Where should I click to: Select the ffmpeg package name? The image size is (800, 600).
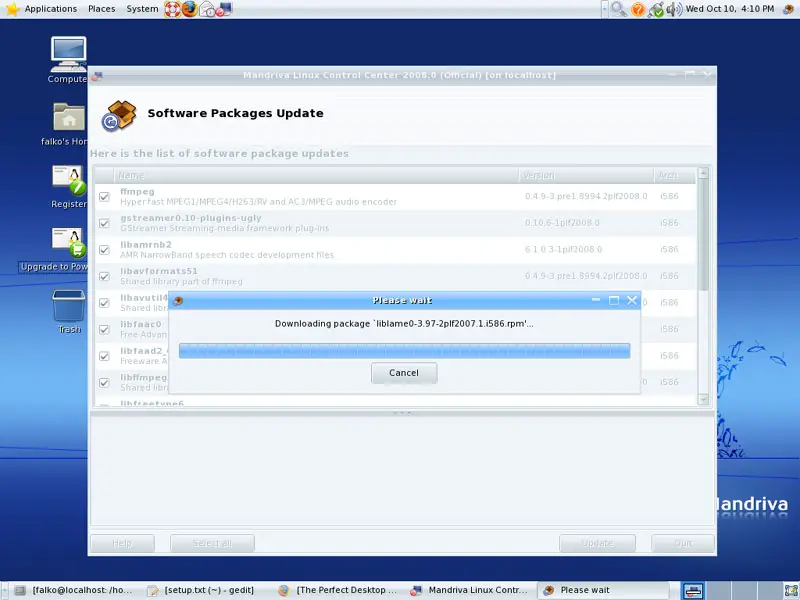[x=137, y=192]
